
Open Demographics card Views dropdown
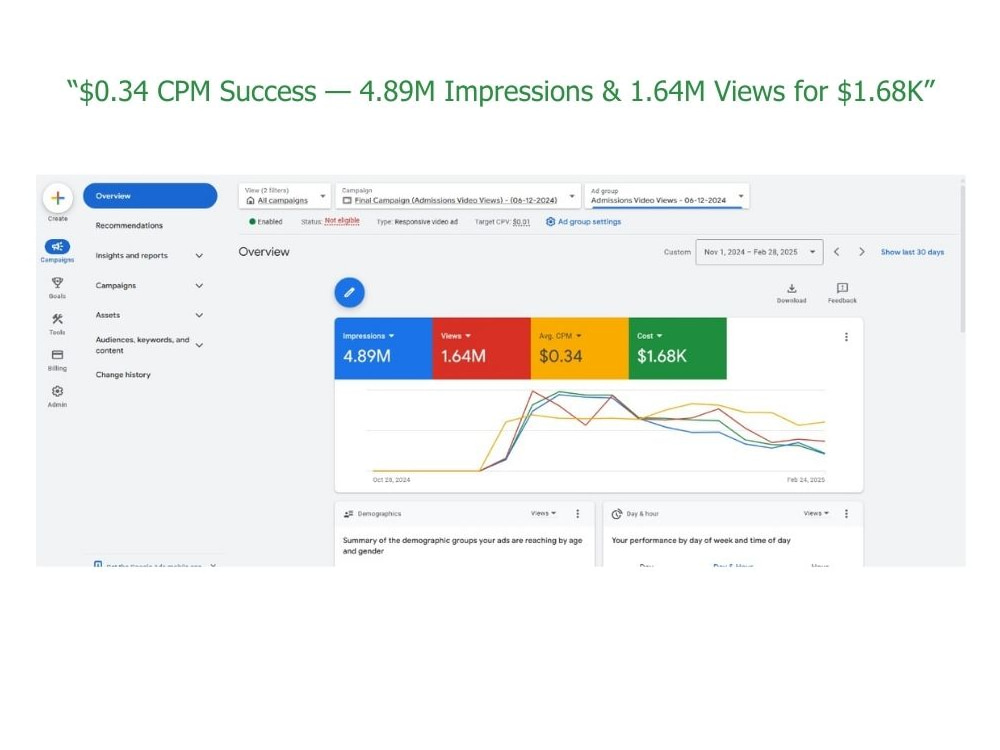pos(543,513)
